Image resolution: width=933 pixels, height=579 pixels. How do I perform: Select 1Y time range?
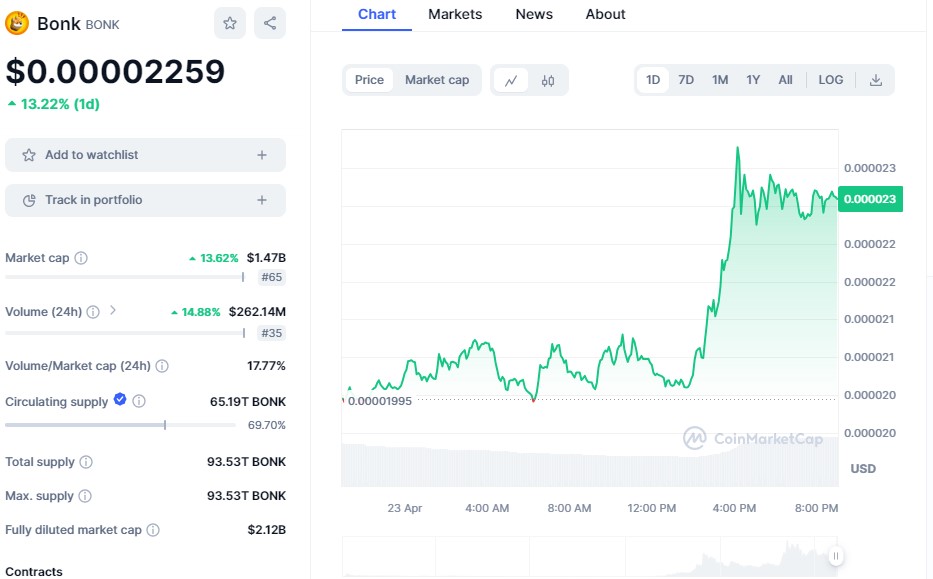pyautogui.click(x=753, y=80)
